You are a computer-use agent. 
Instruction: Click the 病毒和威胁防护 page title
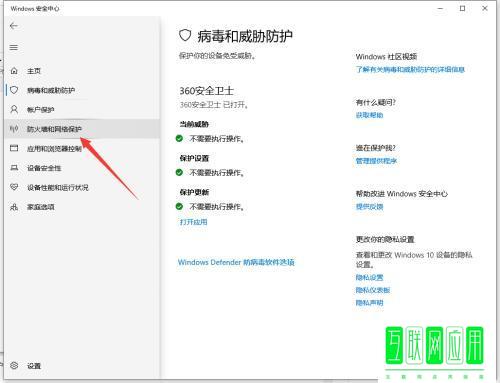pos(245,36)
